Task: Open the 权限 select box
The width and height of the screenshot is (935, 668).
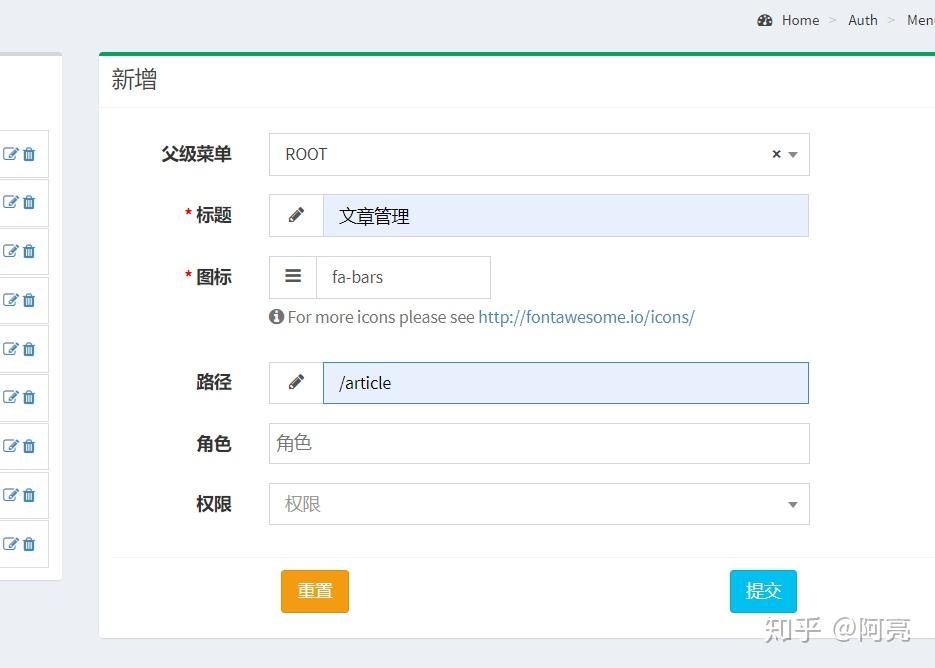Action: [x=539, y=504]
